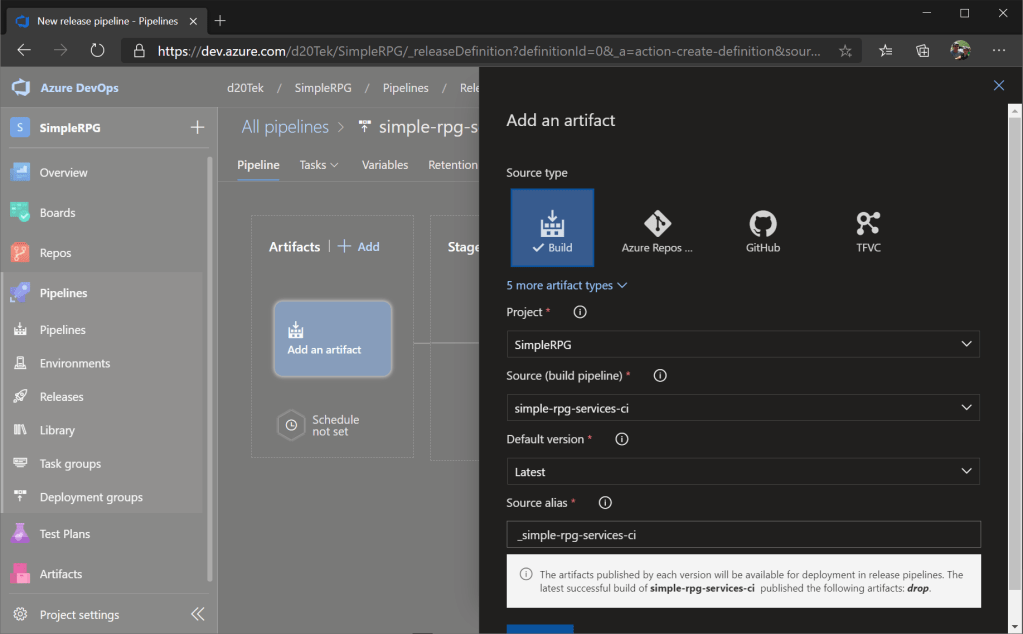Click the Source alias text field
This screenshot has width=1023, height=634.
(743, 535)
